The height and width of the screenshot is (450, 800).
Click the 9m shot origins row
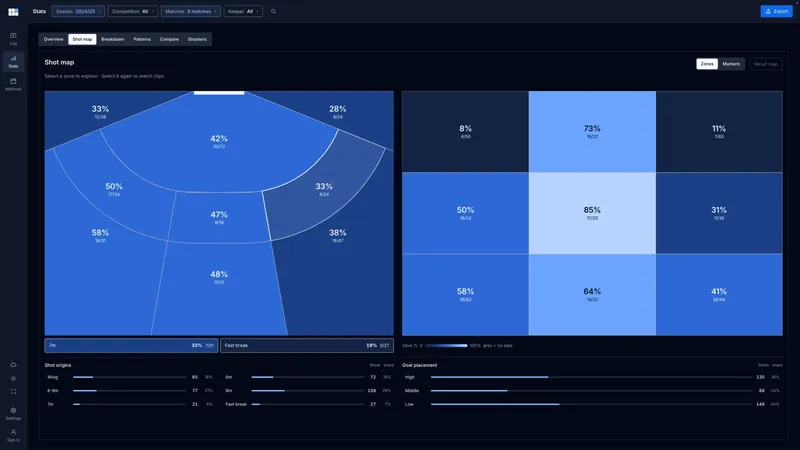(x=309, y=390)
